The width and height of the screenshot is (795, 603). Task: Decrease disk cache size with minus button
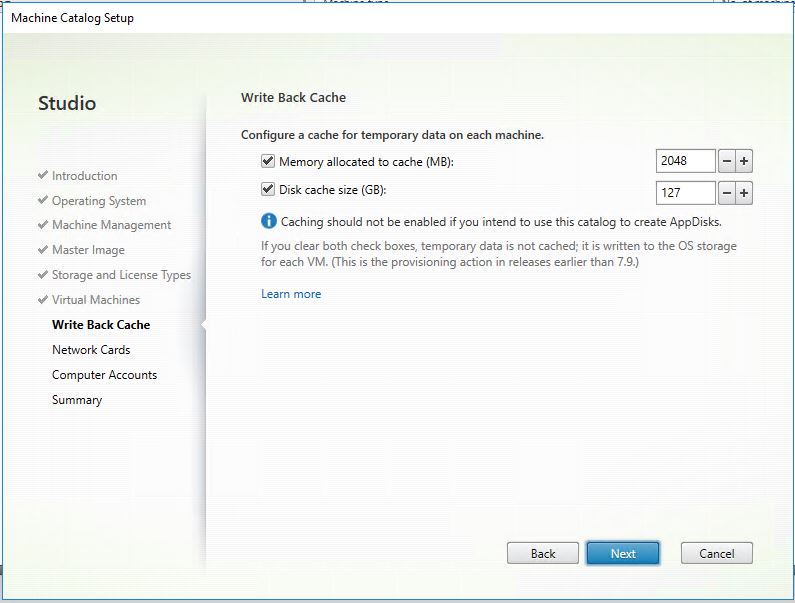coord(727,193)
